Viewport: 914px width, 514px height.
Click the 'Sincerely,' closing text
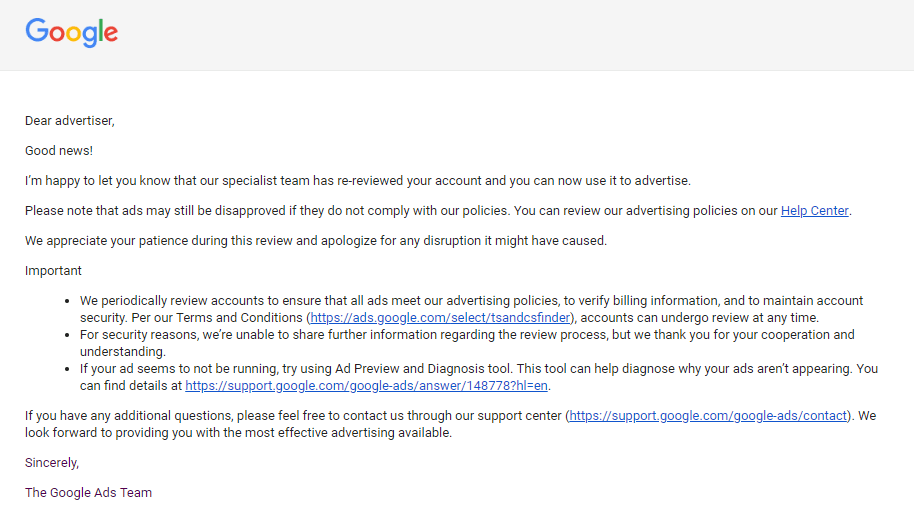tap(52, 463)
